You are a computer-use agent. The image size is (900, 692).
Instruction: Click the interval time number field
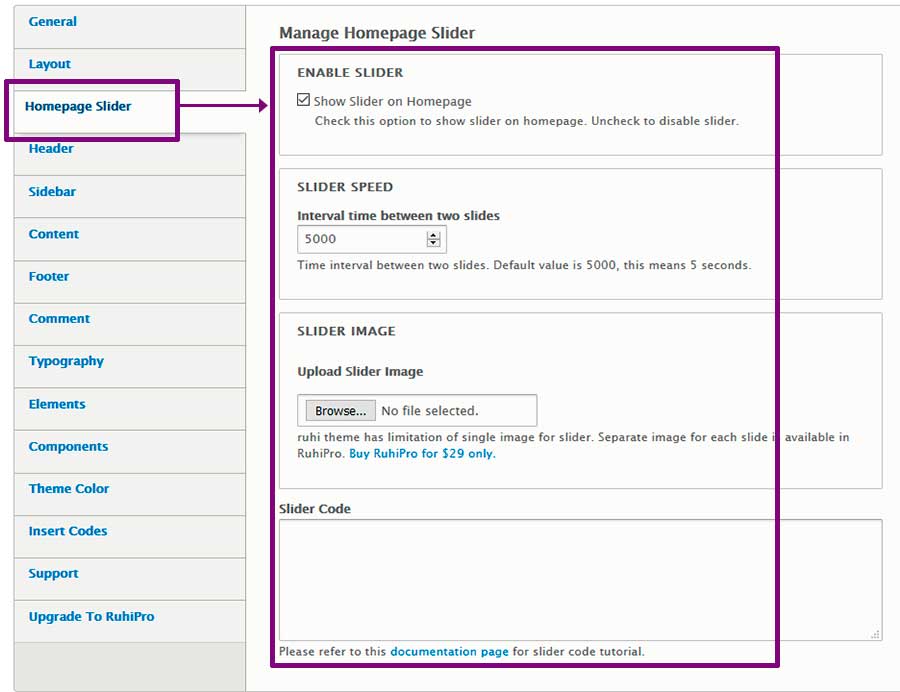click(361, 239)
